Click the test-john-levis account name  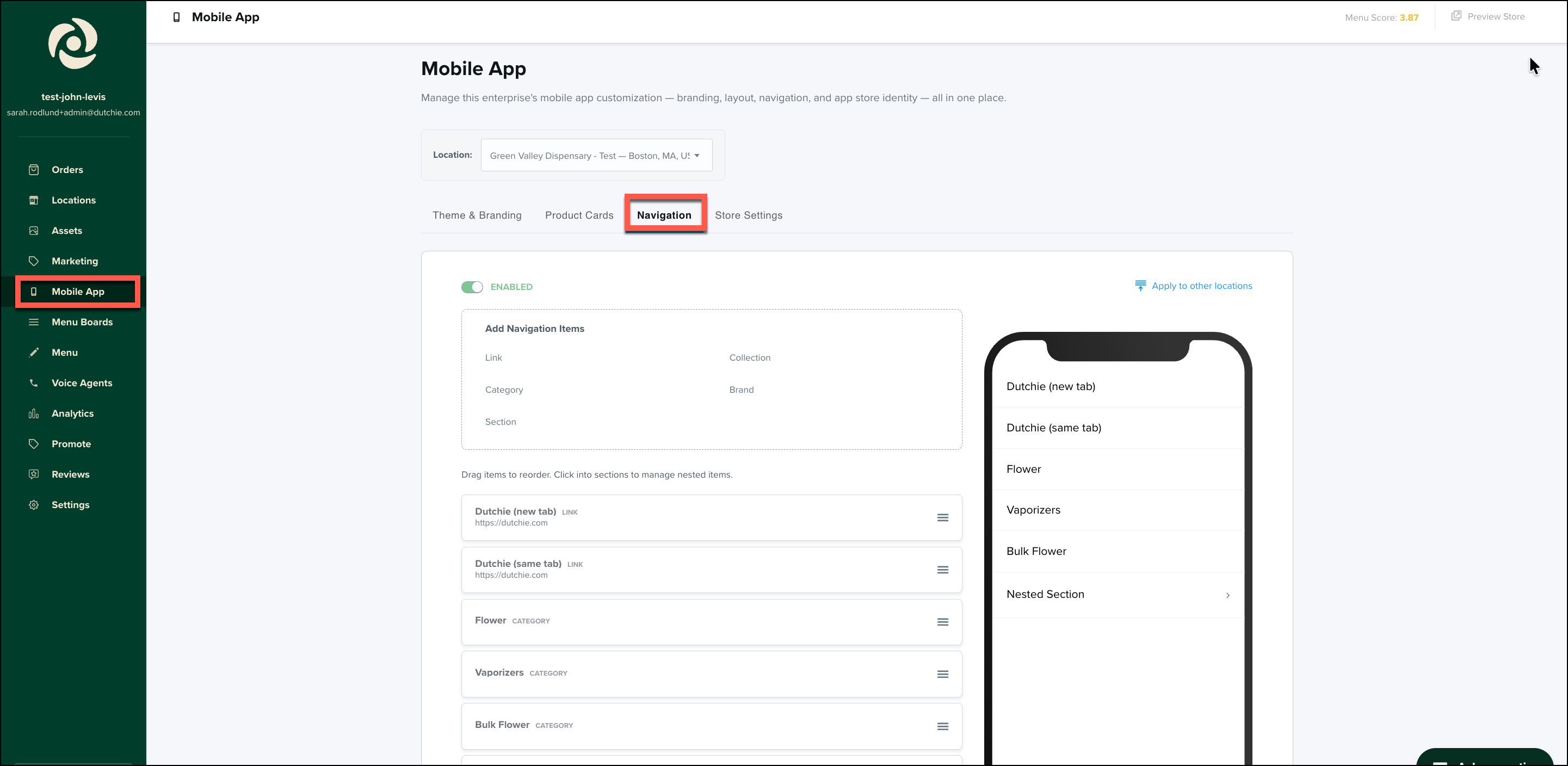coord(73,97)
